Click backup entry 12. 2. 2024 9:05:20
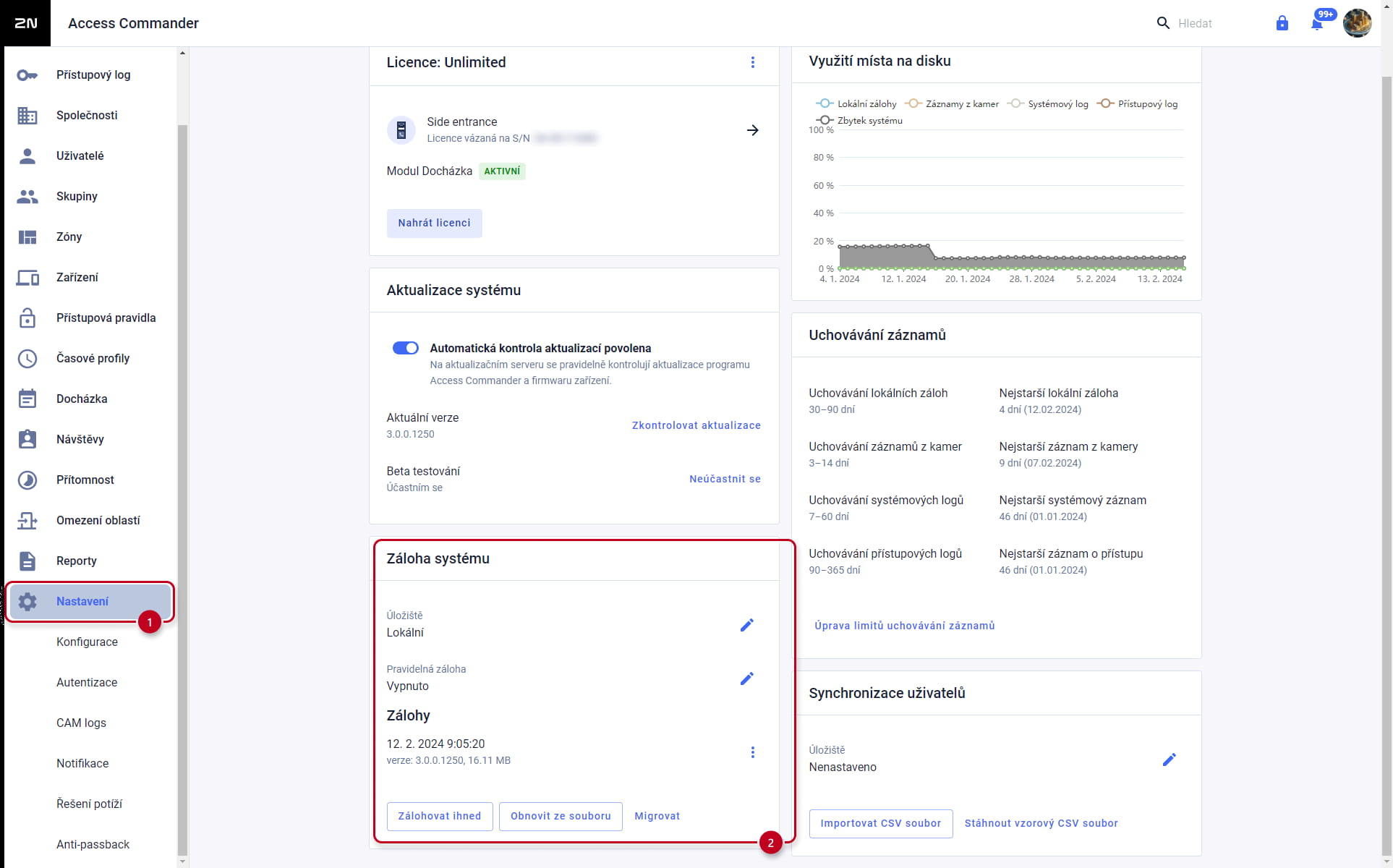 click(435, 744)
